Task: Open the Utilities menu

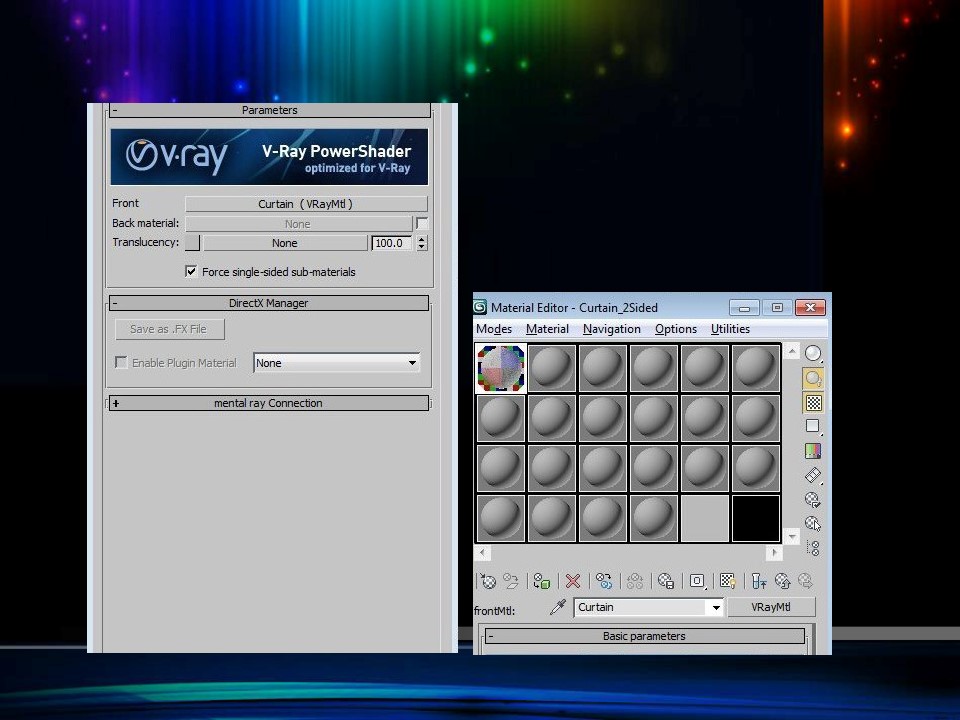Action: pyautogui.click(x=730, y=329)
